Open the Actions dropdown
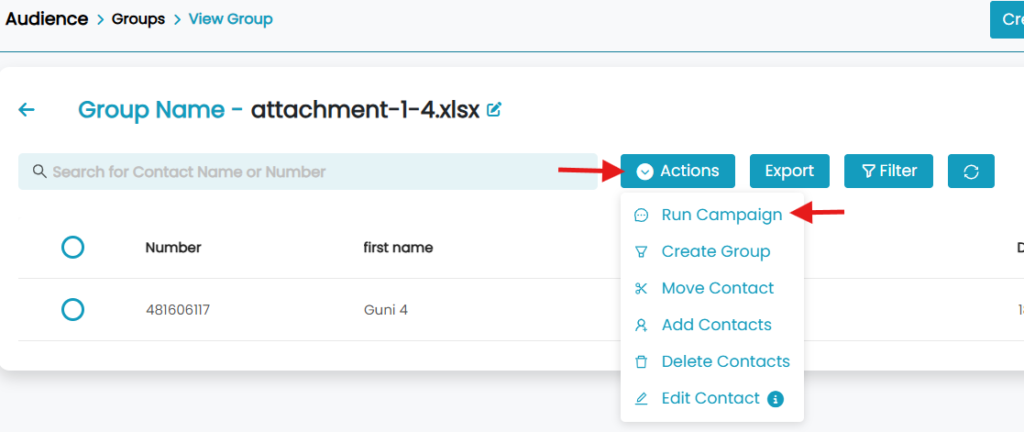 (678, 171)
